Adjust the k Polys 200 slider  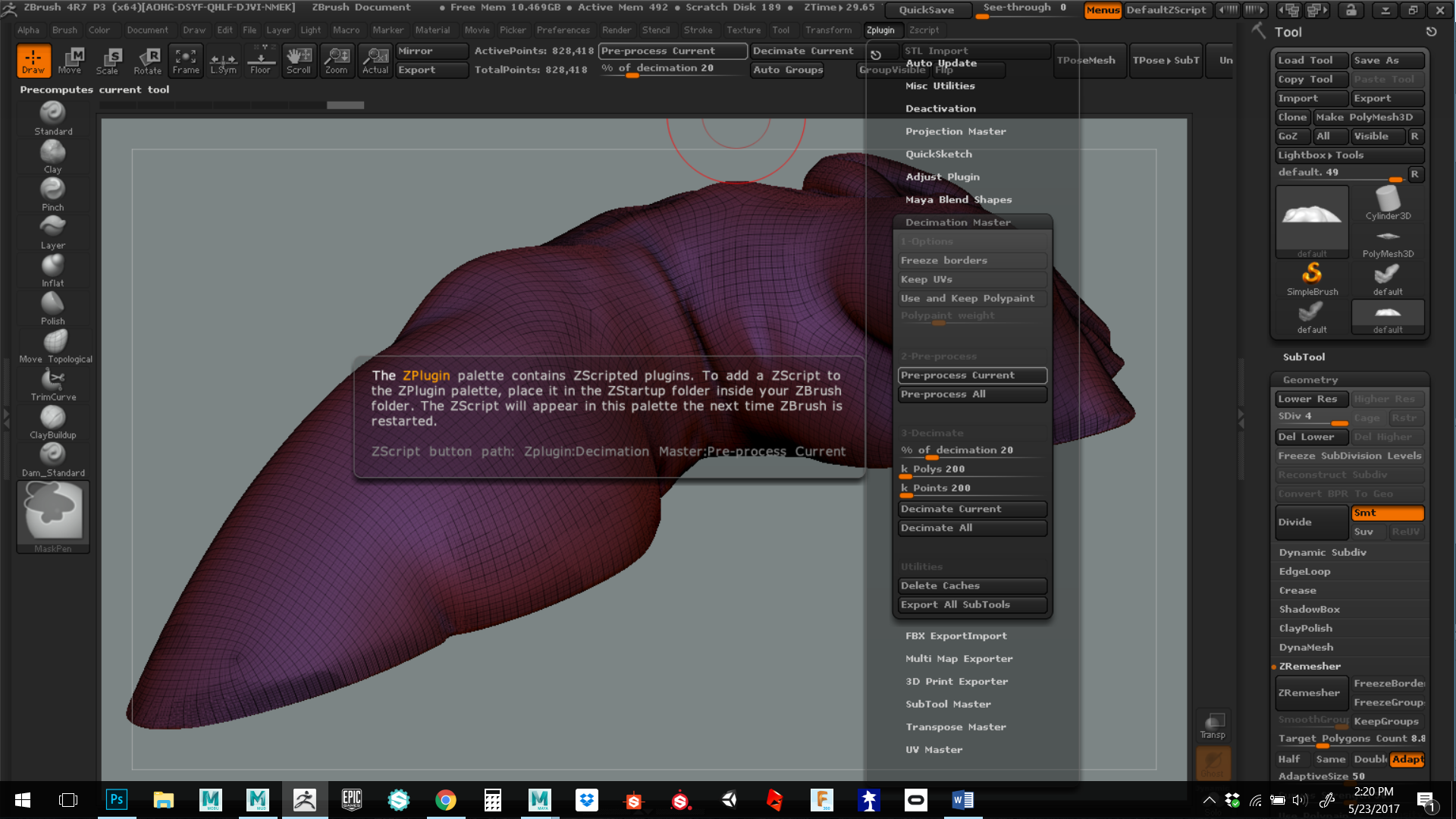tap(972, 470)
